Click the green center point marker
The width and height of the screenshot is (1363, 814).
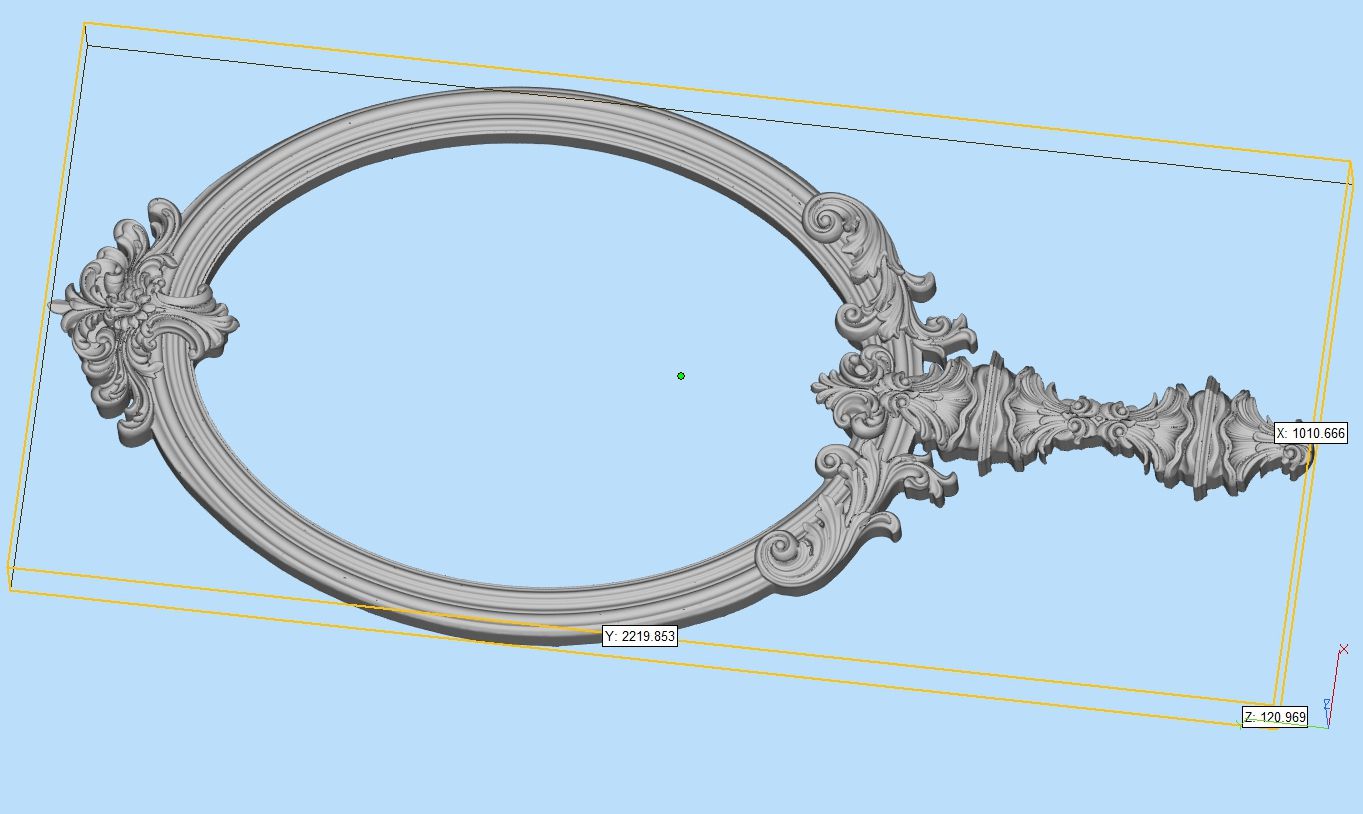(x=681, y=376)
